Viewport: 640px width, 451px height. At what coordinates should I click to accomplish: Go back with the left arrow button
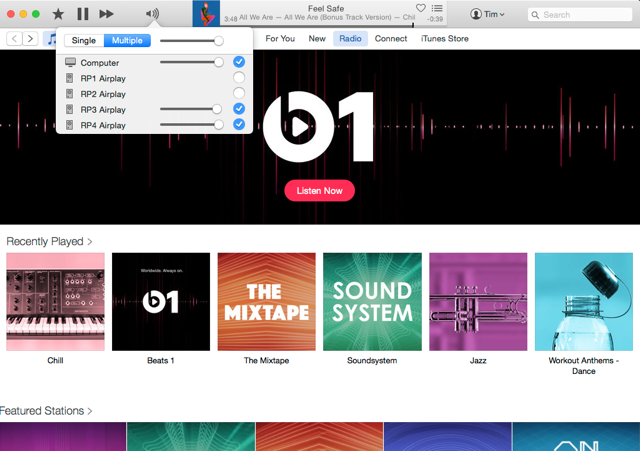[x=14, y=39]
